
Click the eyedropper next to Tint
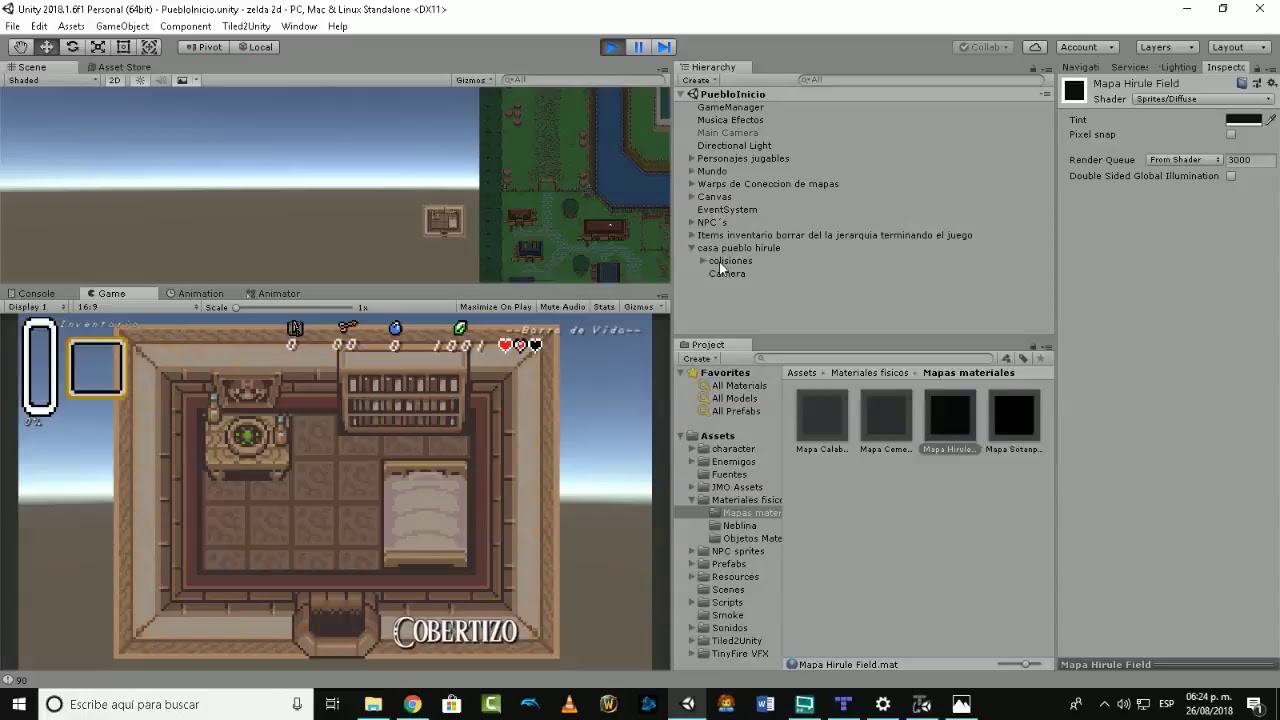click(x=1271, y=119)
